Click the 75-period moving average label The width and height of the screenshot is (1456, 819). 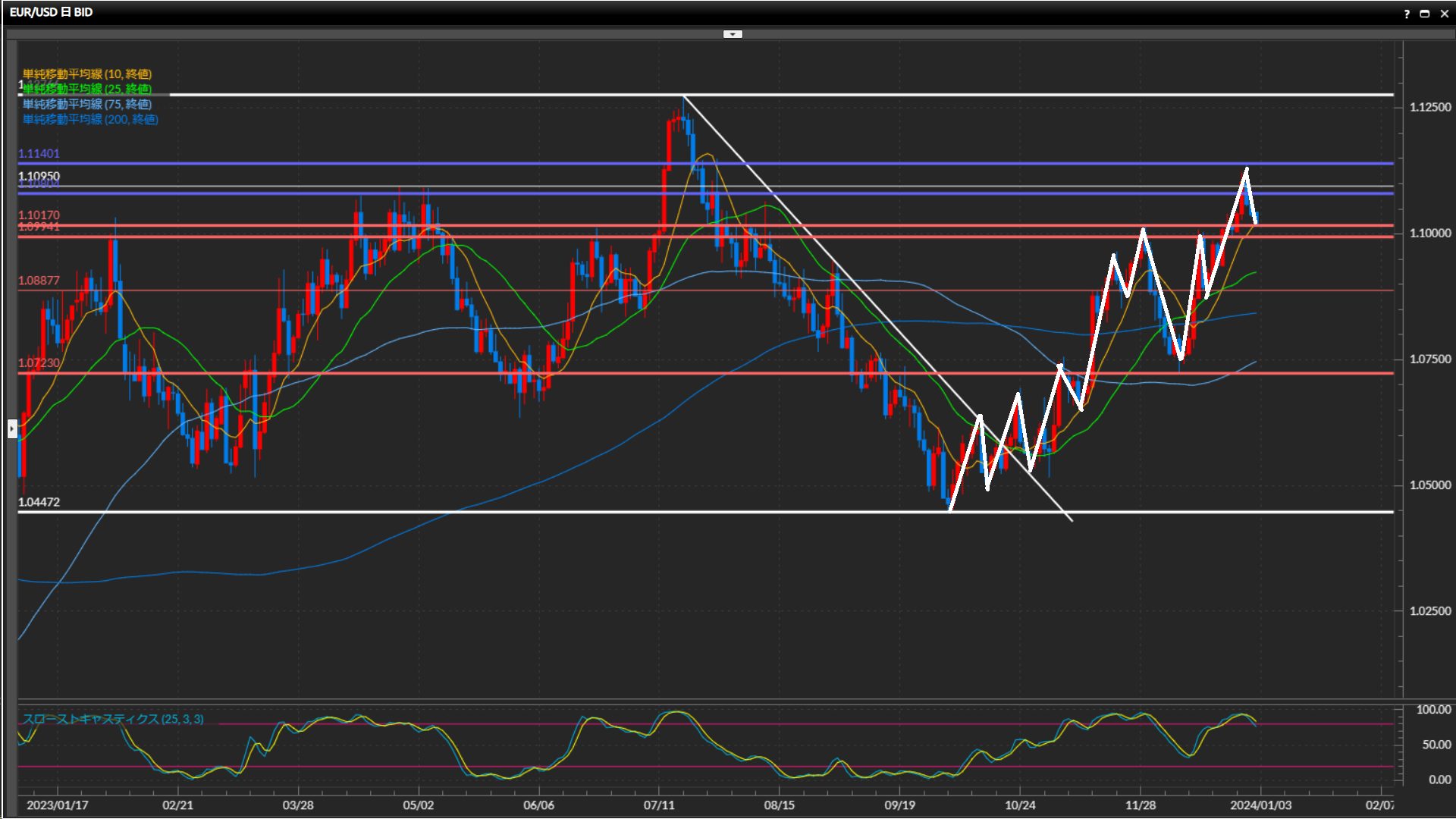pos(87,104)
